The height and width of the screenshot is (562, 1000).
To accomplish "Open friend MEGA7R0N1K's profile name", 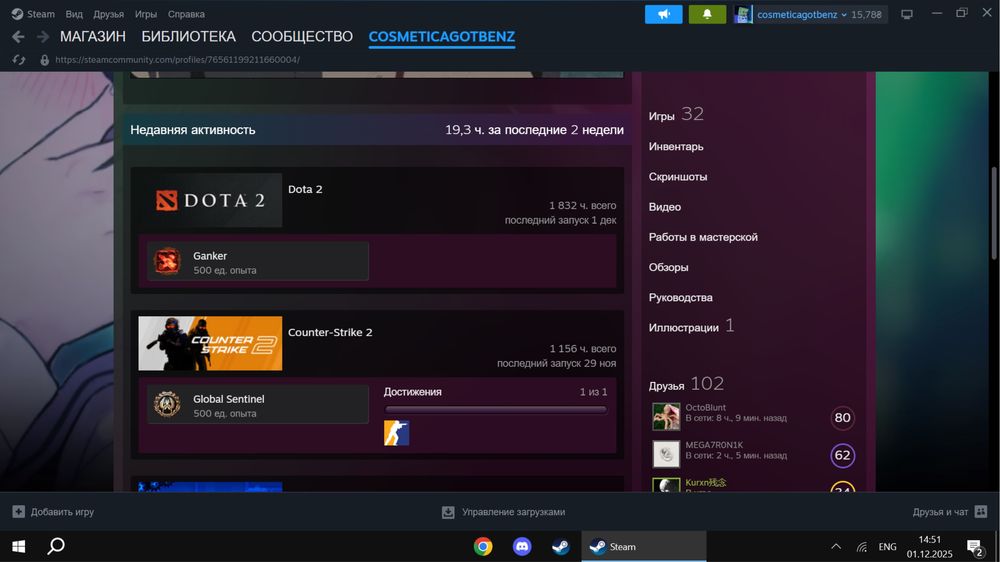I will point(714,445).
